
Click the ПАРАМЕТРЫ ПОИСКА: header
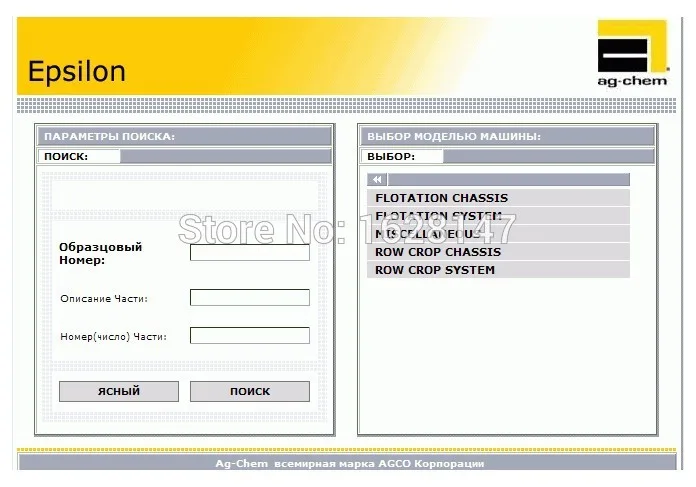pyautogui.click(x=185, y=136)
